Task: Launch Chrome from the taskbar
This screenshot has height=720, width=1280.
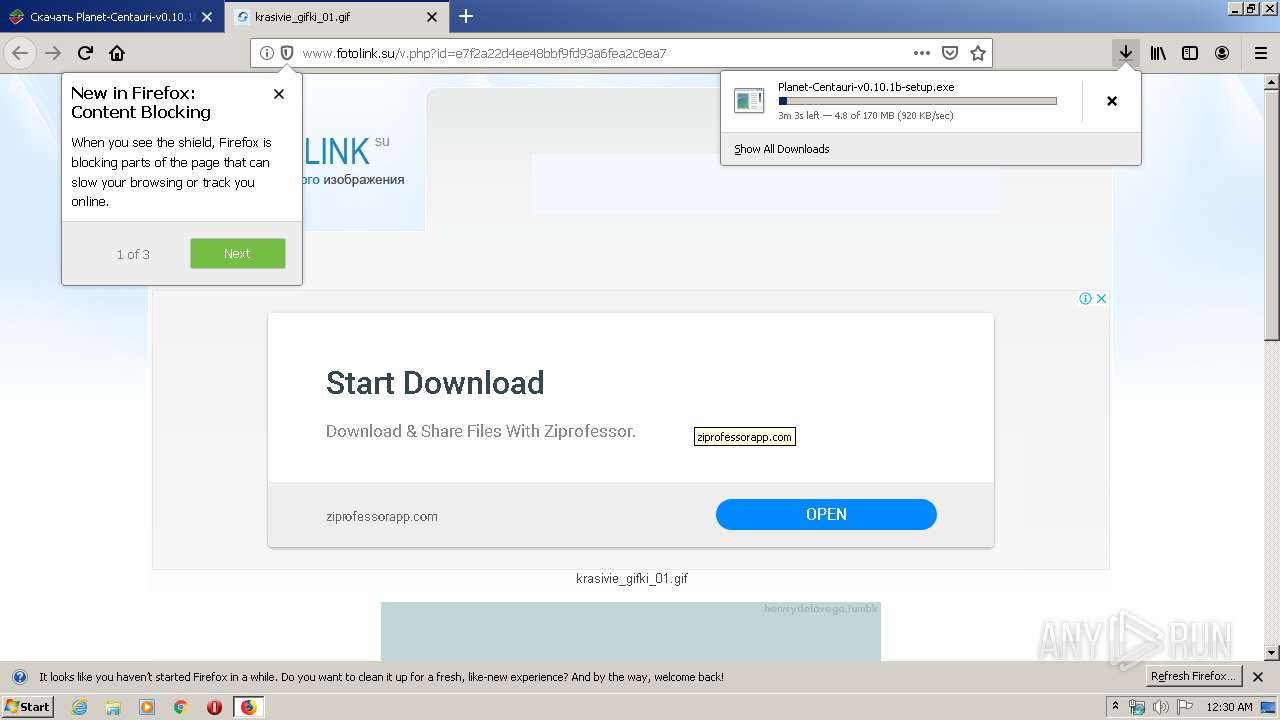Action: 180,707
